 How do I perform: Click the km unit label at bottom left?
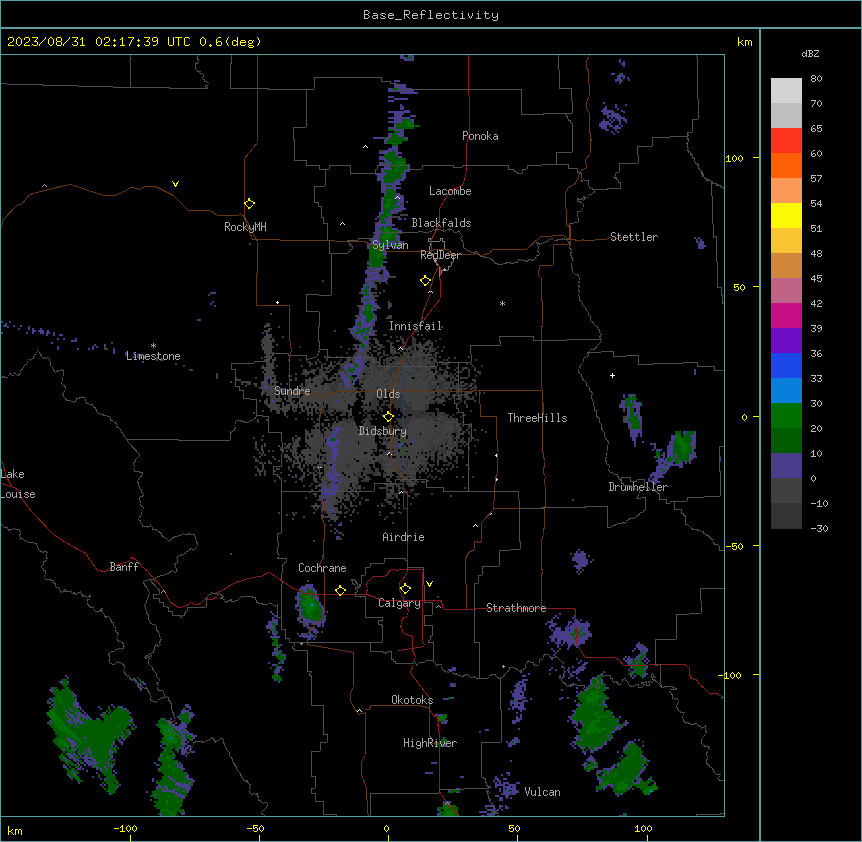(x=15, y=831)
